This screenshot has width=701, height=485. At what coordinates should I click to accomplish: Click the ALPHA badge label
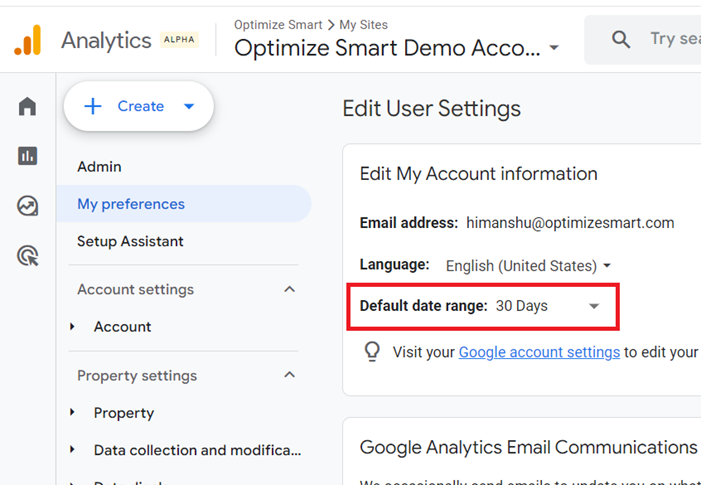[179, 40]
